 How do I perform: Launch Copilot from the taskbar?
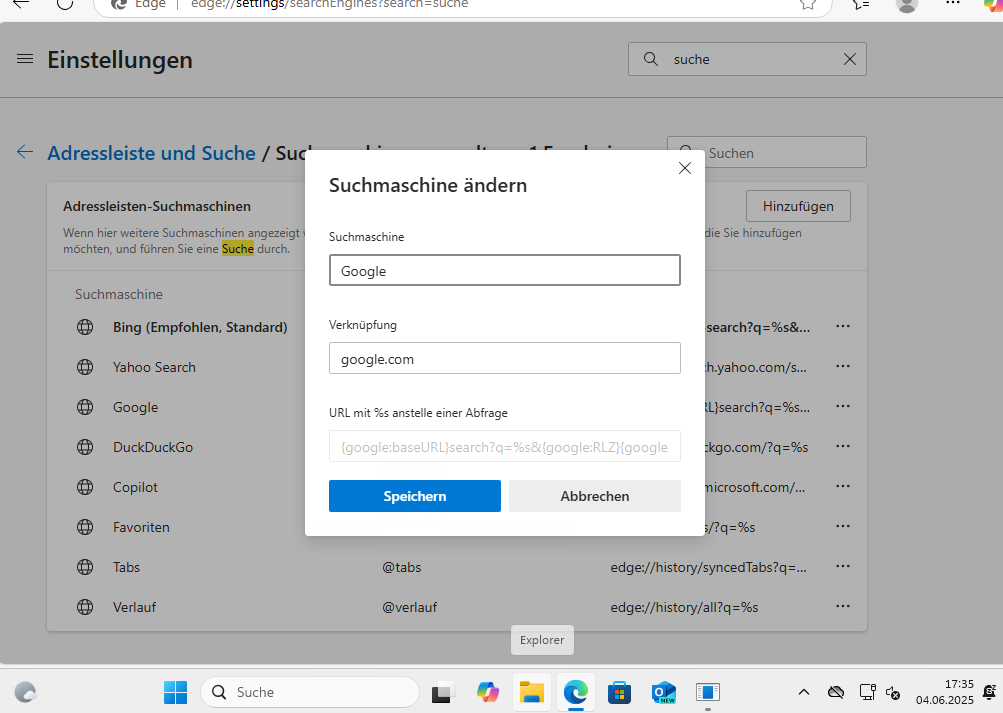coord(487,692)
